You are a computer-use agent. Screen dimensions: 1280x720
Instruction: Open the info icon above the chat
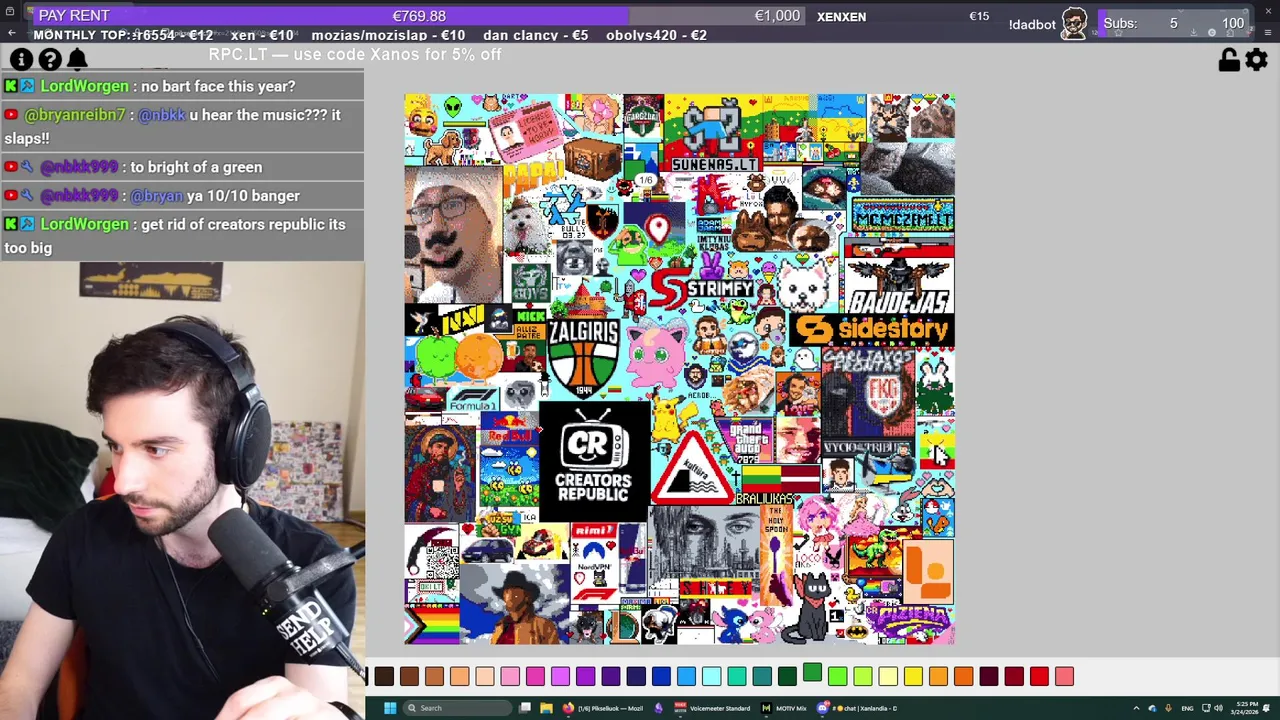coord(21,60)
